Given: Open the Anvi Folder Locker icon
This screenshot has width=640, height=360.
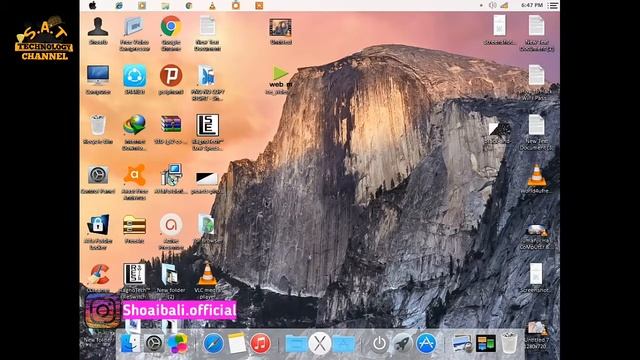Looking at the screenshot, I should point(98,224).
